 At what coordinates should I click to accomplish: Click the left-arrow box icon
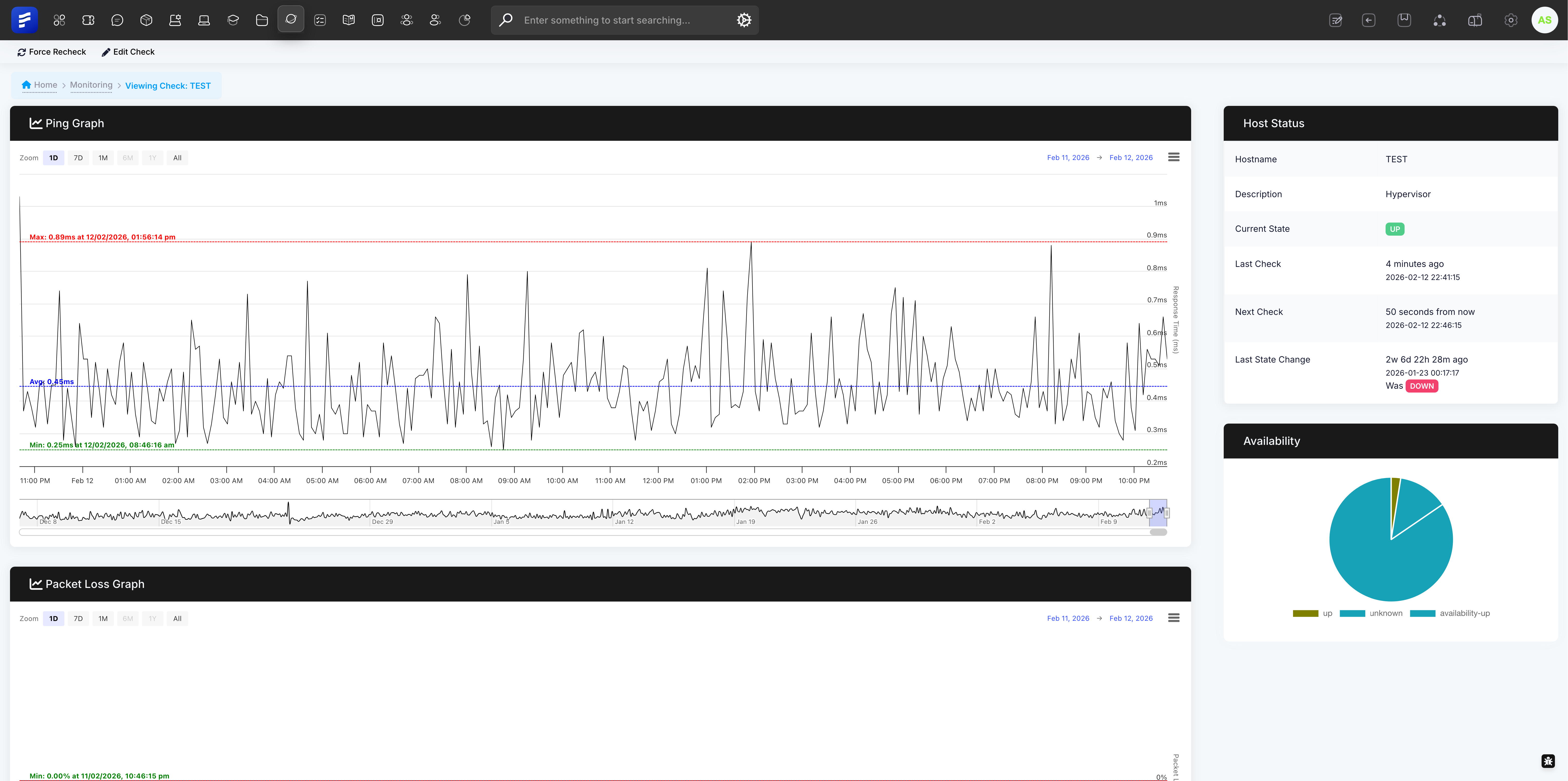click(x=1368, y=20)
